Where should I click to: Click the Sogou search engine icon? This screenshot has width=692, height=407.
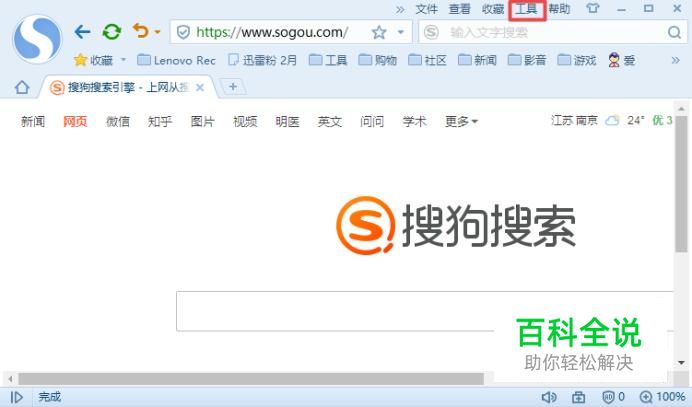[431, 32]
